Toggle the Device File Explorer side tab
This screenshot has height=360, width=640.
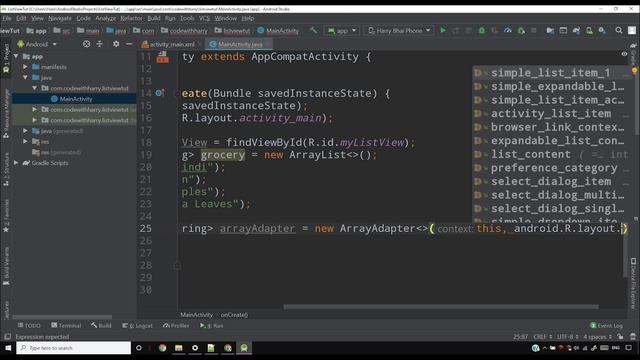633,283
